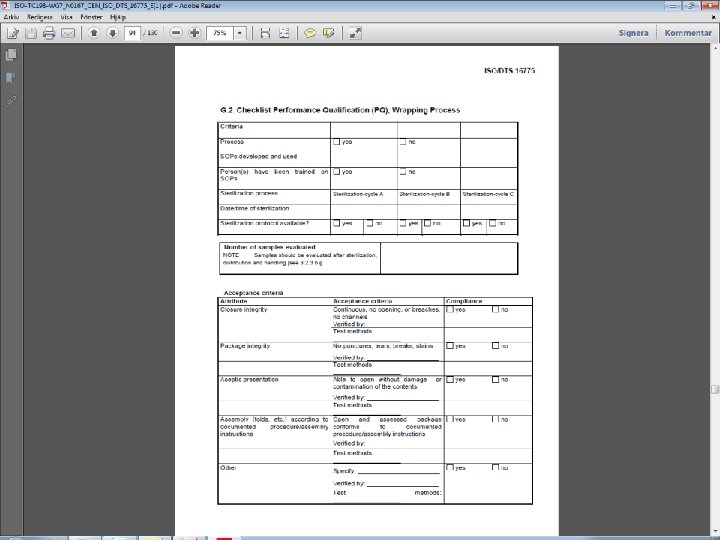Open the Kommentar pane
720x540 pixels.
pyautogui.click(x=688, y=33)
